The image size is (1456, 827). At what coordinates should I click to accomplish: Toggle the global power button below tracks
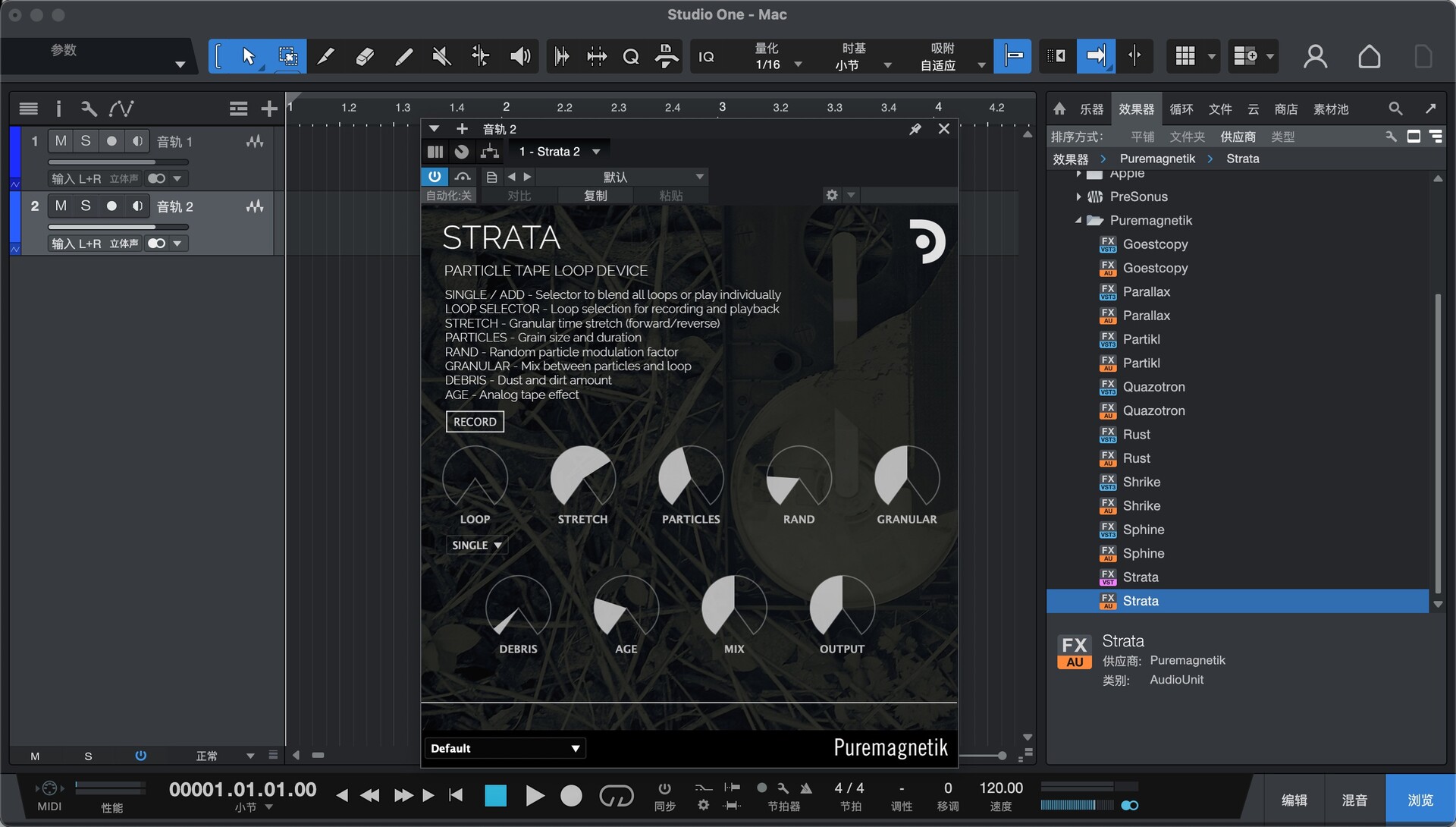[x=140, y=756]
